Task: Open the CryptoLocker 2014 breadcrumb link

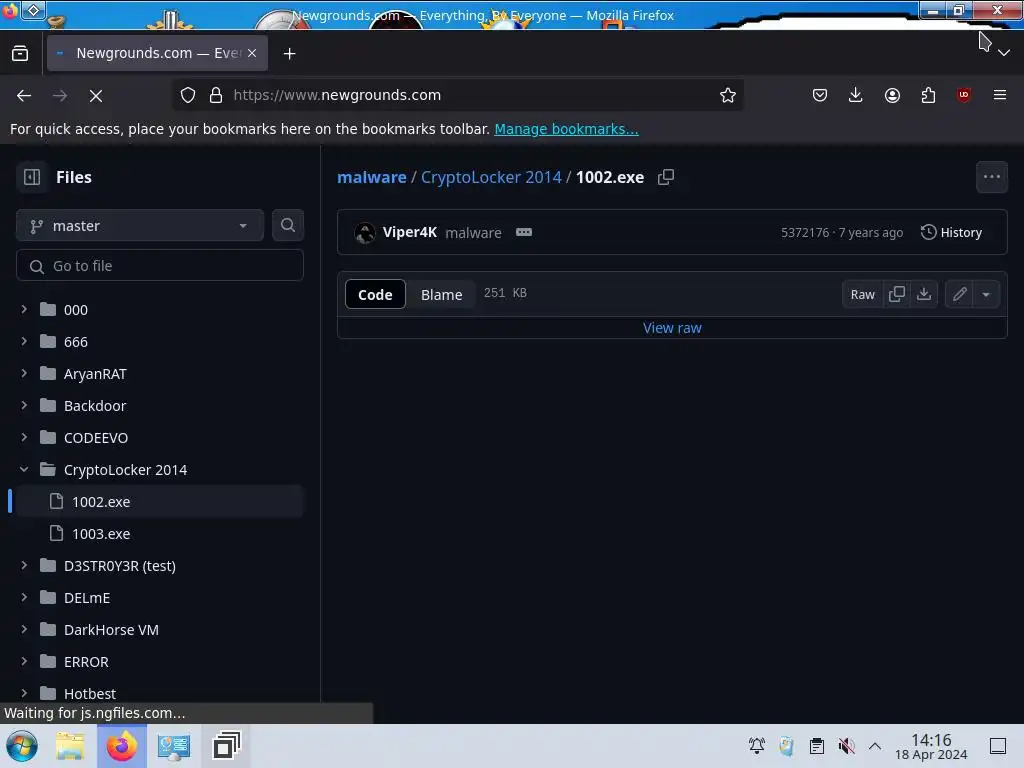Action: pos(491,177)
